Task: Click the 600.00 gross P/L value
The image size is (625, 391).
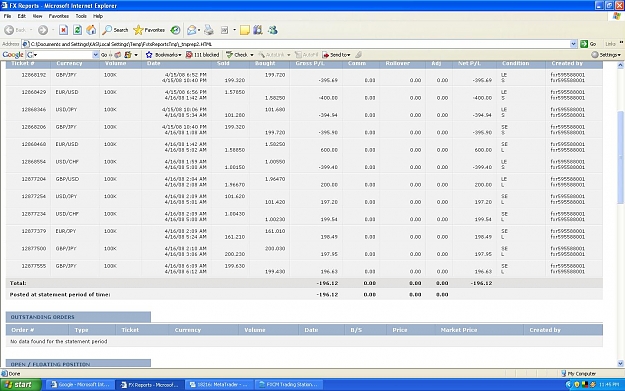Action: pos(329,150)
